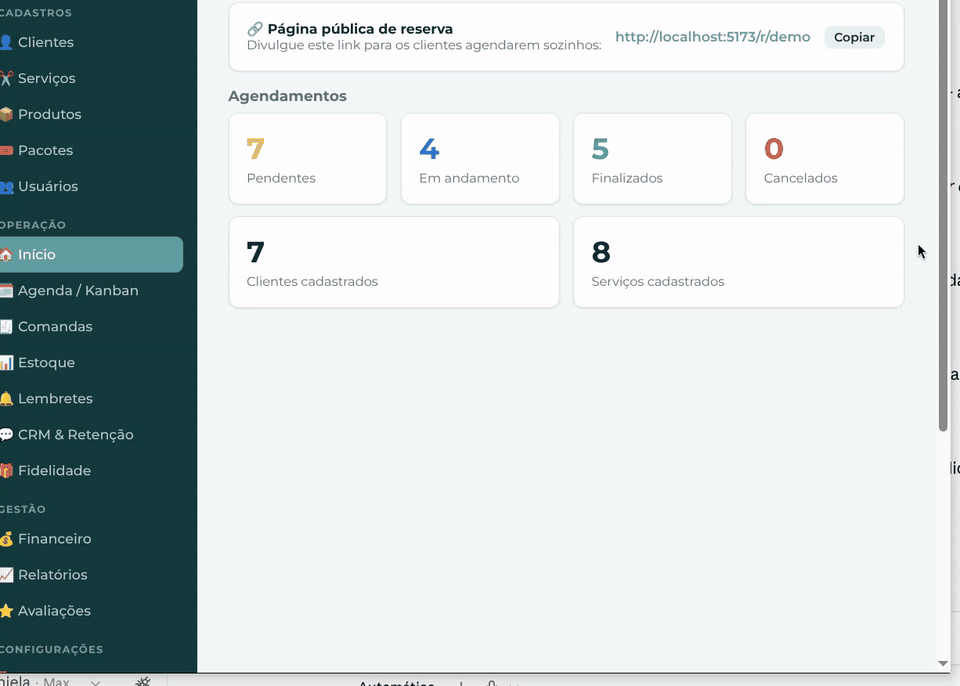Viewport: 960px width, 686px height.
Task: Select the Serviços cadastrados card
Action: 738,262
